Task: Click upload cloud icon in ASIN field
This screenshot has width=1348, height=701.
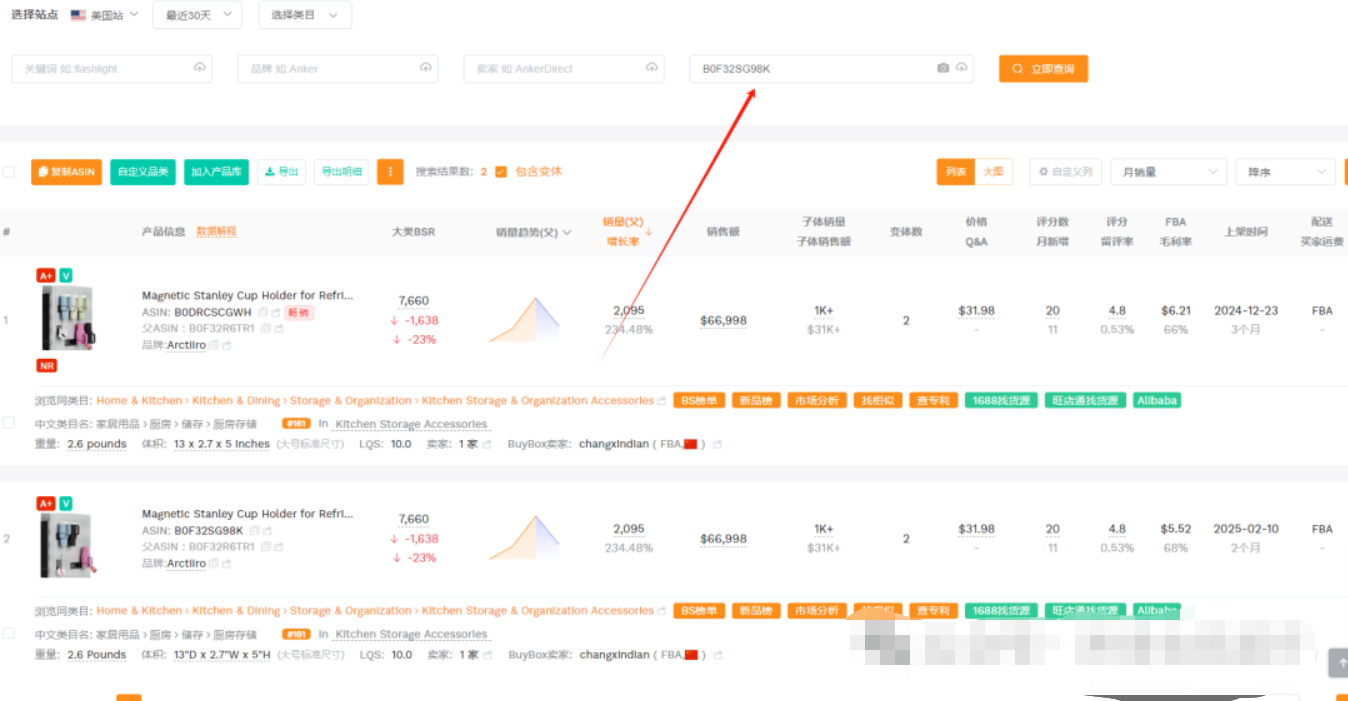Action: coord(962,68)
